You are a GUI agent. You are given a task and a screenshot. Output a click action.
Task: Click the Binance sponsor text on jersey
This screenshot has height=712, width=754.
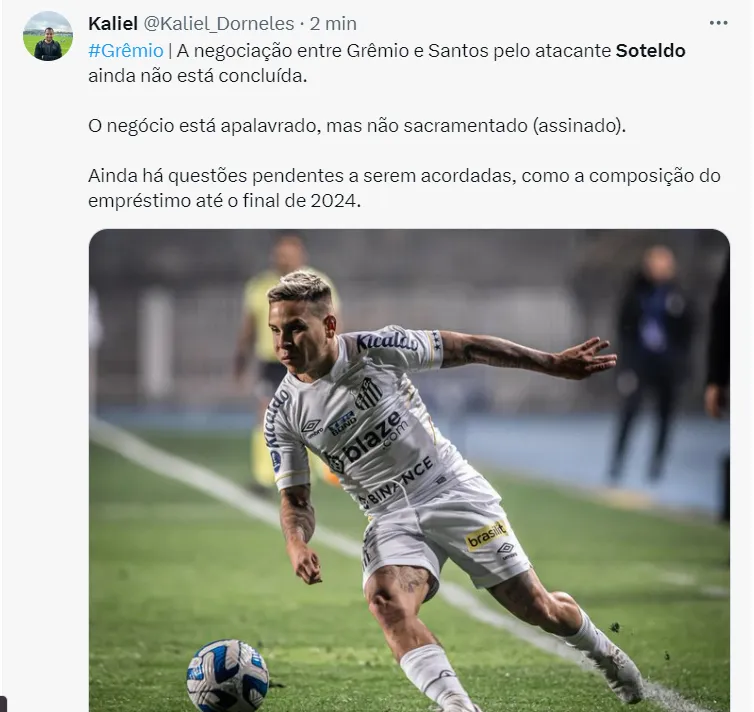397,483
